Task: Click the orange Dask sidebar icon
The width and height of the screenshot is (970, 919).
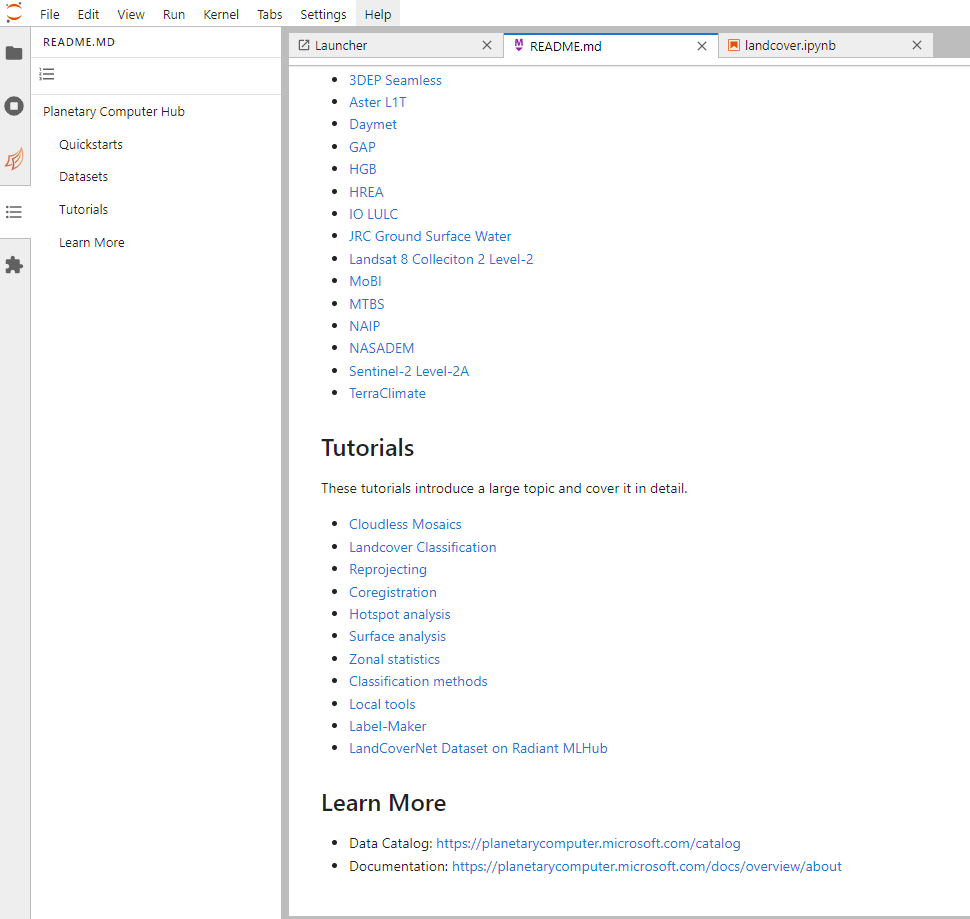Action: [14, 159]
